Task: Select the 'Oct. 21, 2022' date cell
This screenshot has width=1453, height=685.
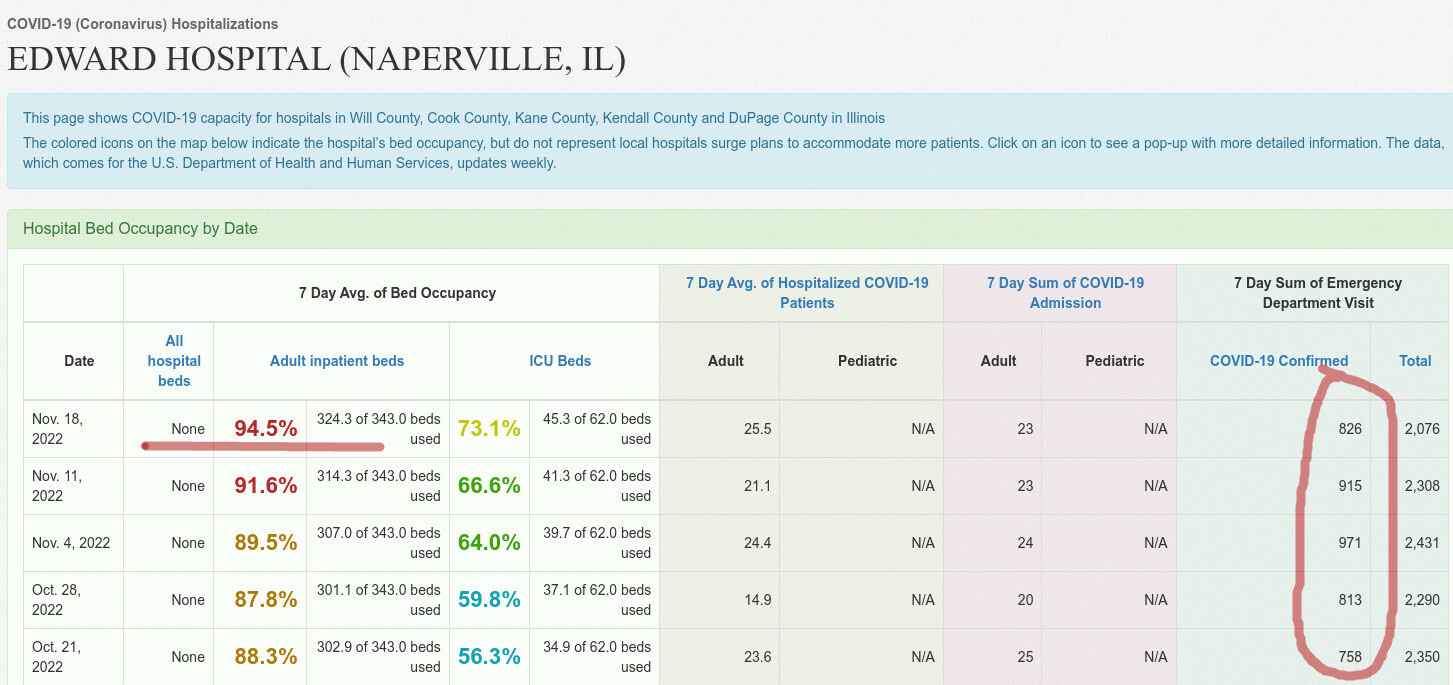Action: 73,657
